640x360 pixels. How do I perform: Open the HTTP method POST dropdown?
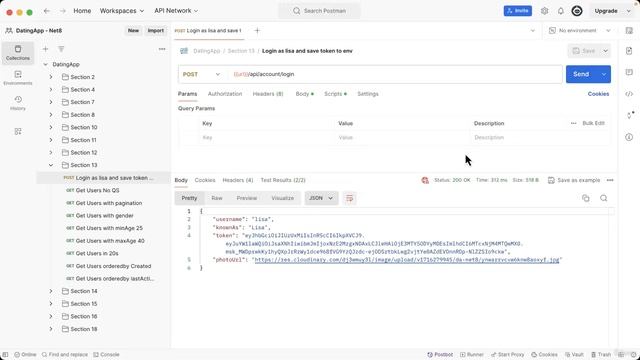[x=201, y=74]
